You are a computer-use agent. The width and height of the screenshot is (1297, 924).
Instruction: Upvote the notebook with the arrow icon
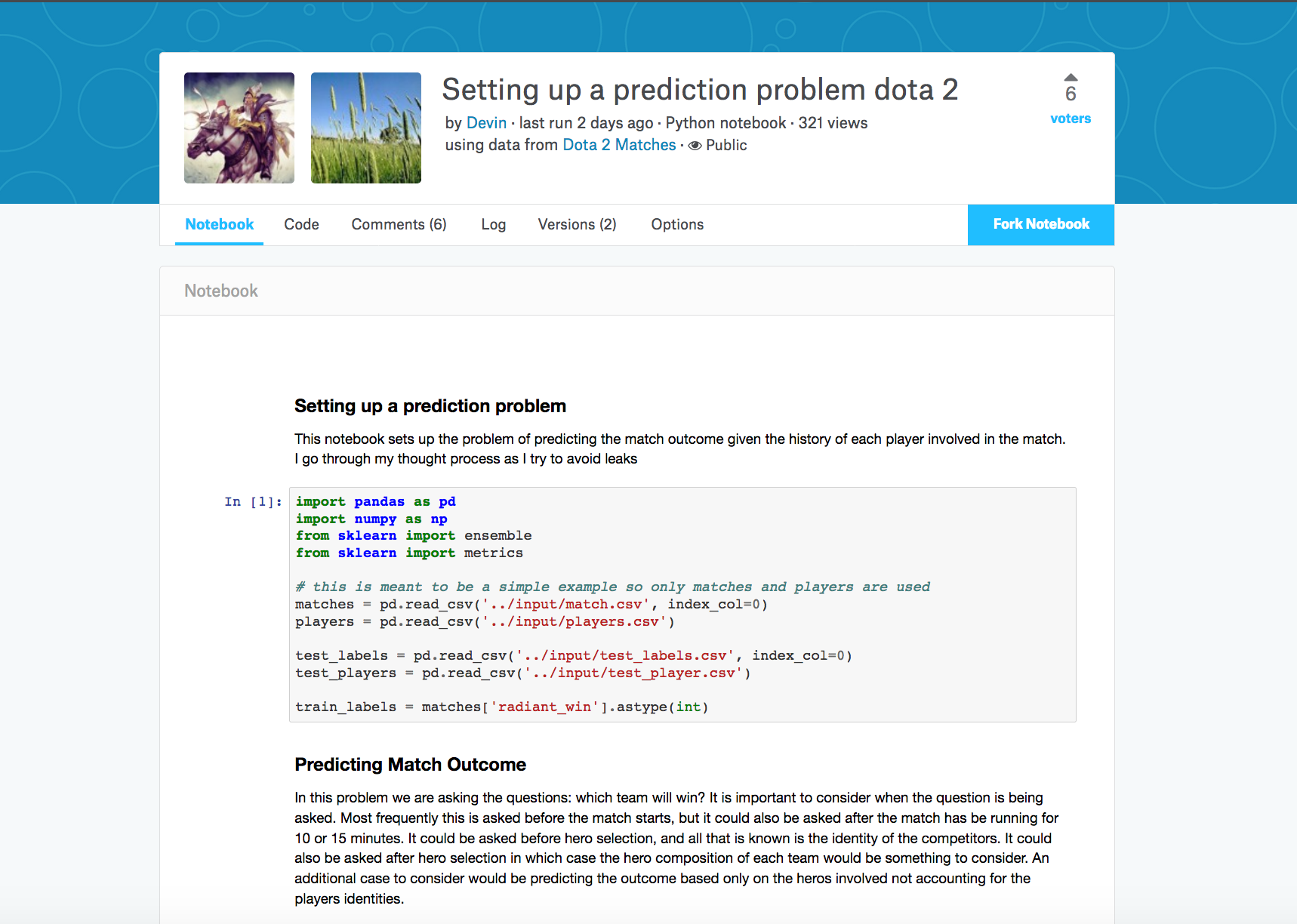click(x=1071, y=77)
